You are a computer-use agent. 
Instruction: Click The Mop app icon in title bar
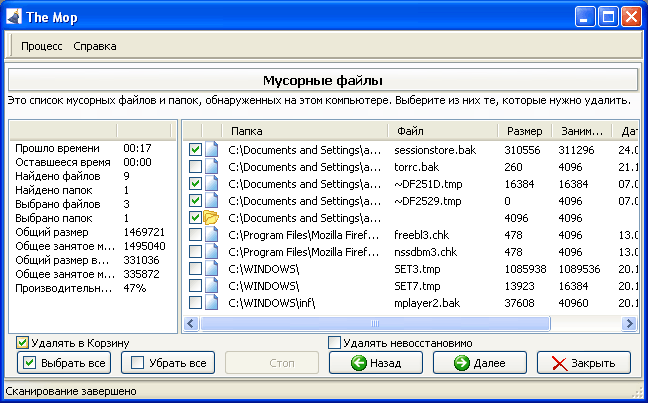(14, 17)
